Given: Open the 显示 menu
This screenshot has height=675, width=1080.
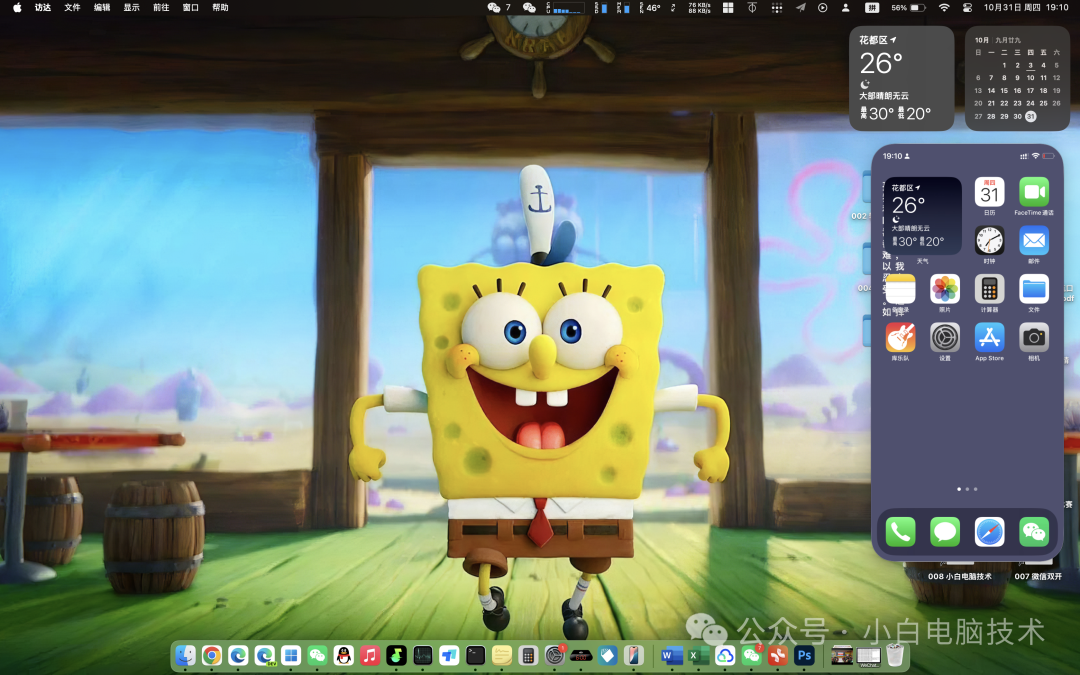Looking at the screenshot, I should (132, 8).
